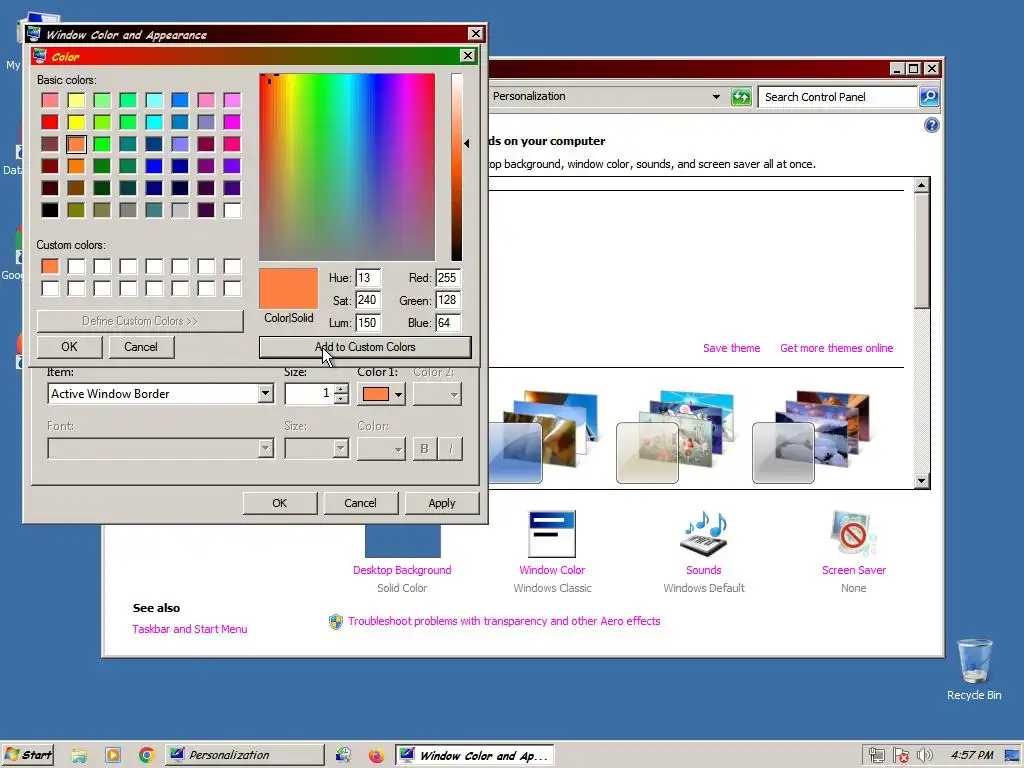The width and height of the screenshot is (1024, 768).
Task: Switch to Personalization taskbar window
Action: (x=244, y=755)
